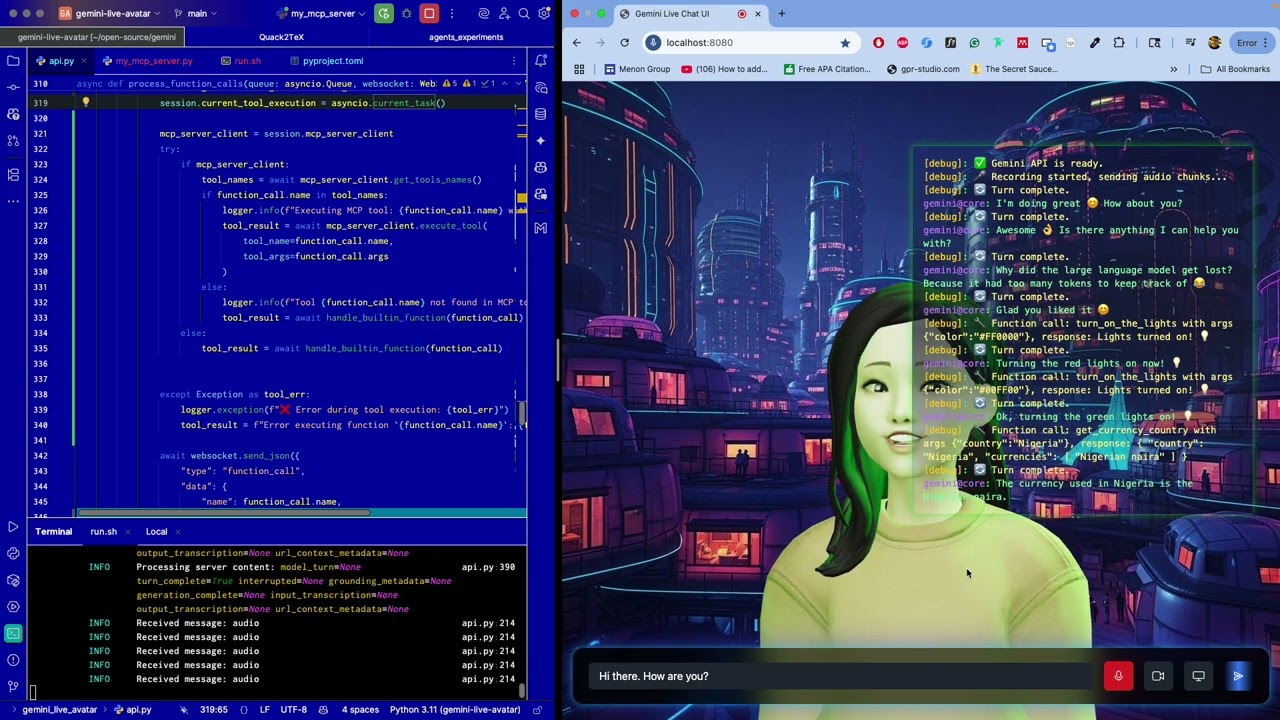Screen dimensions: 1280x720
Task: Open the Project tool window folder icon
Action: [x=13, y=61]
